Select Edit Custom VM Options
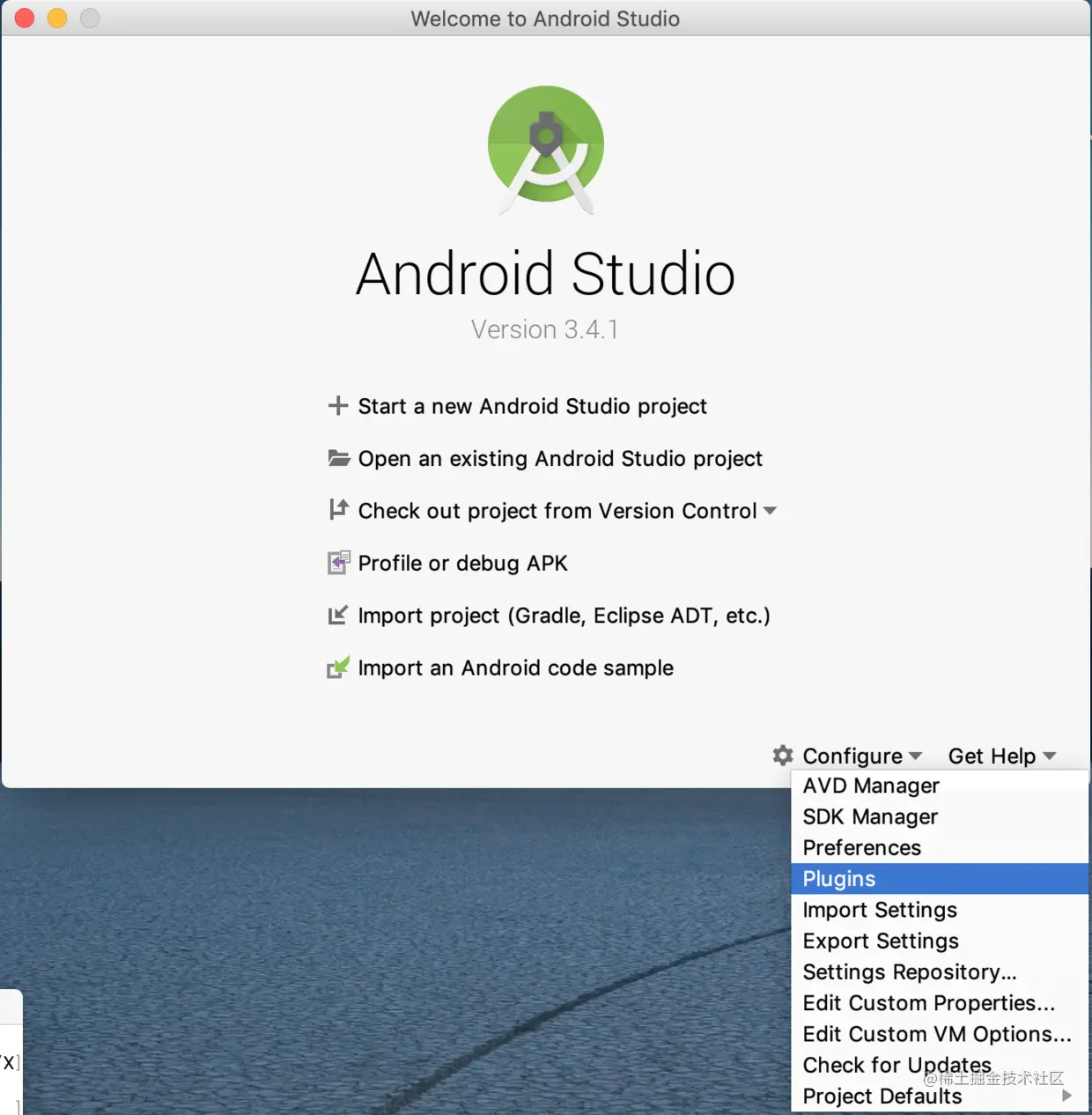Viewport: 1092px width, 1115px height. click(936, 1033)
